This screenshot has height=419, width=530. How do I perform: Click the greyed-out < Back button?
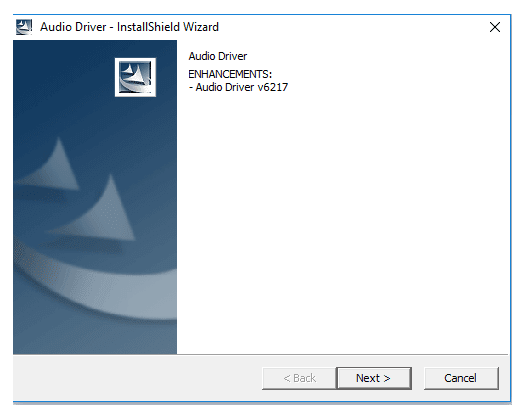coord(299,378)
